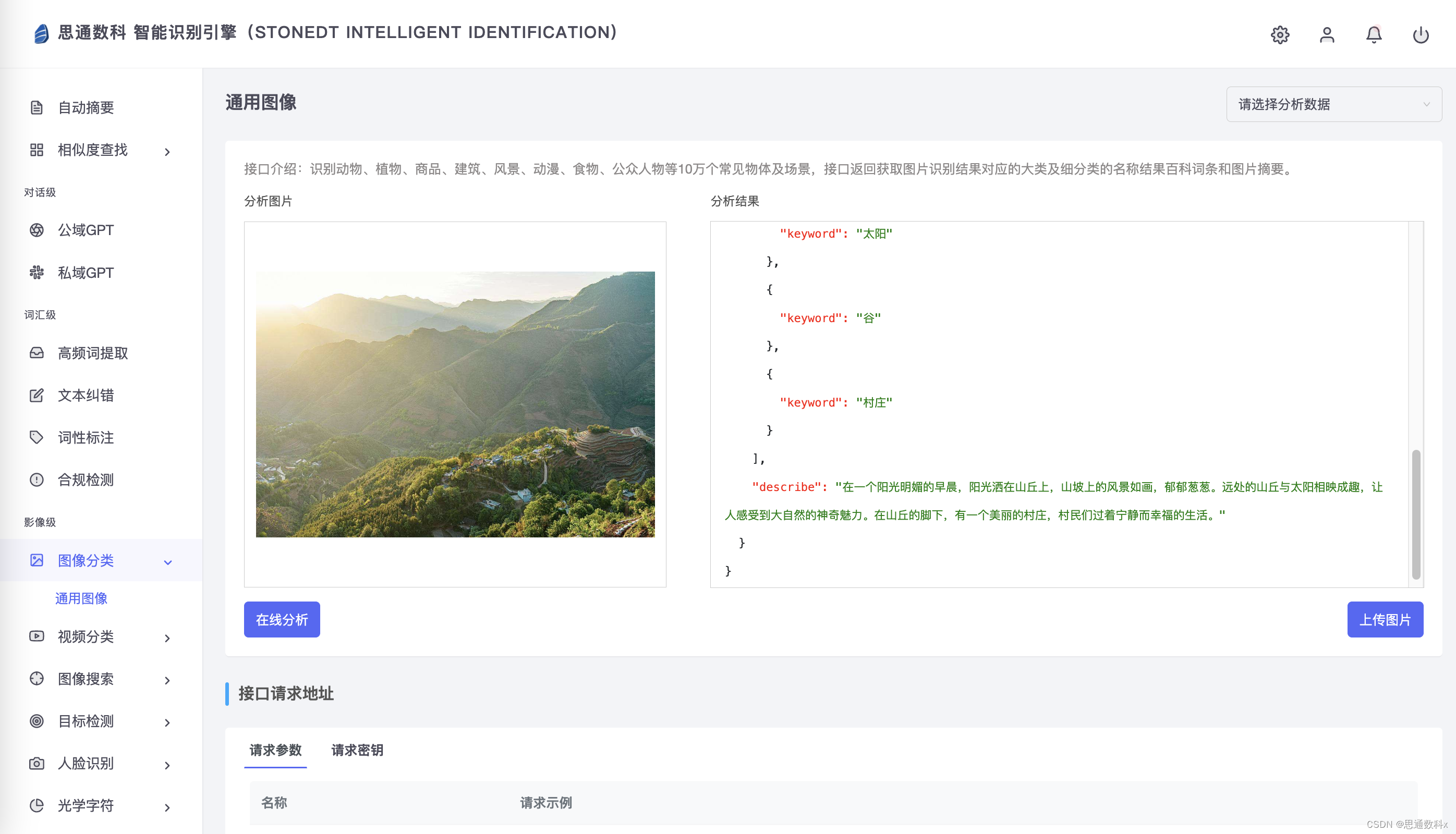The width and height of the screenshot is (1456, 834).
Task: Open the 高频词提取 menu item
Action: pos(101,353)
